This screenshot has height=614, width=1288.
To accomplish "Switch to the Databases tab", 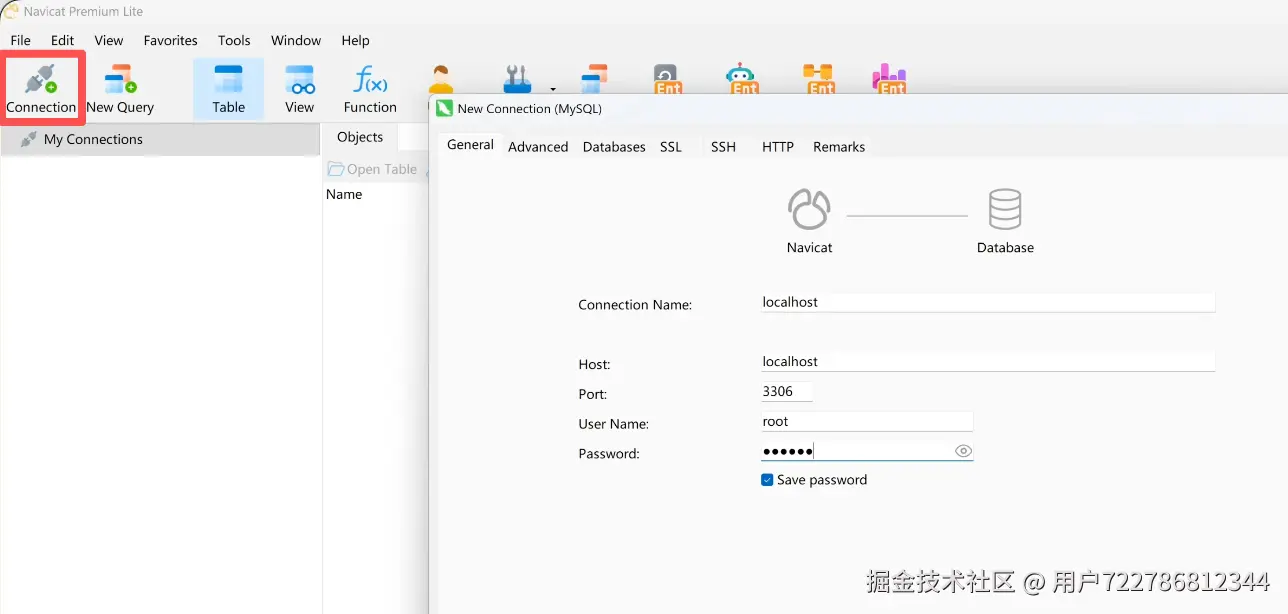I will (x=614, y=146).
